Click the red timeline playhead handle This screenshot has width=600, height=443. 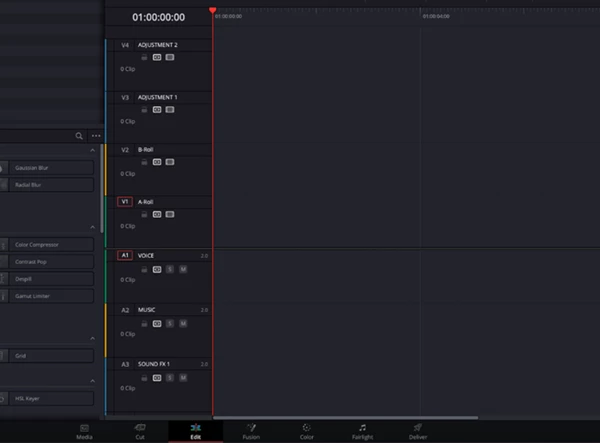point(213,10)
